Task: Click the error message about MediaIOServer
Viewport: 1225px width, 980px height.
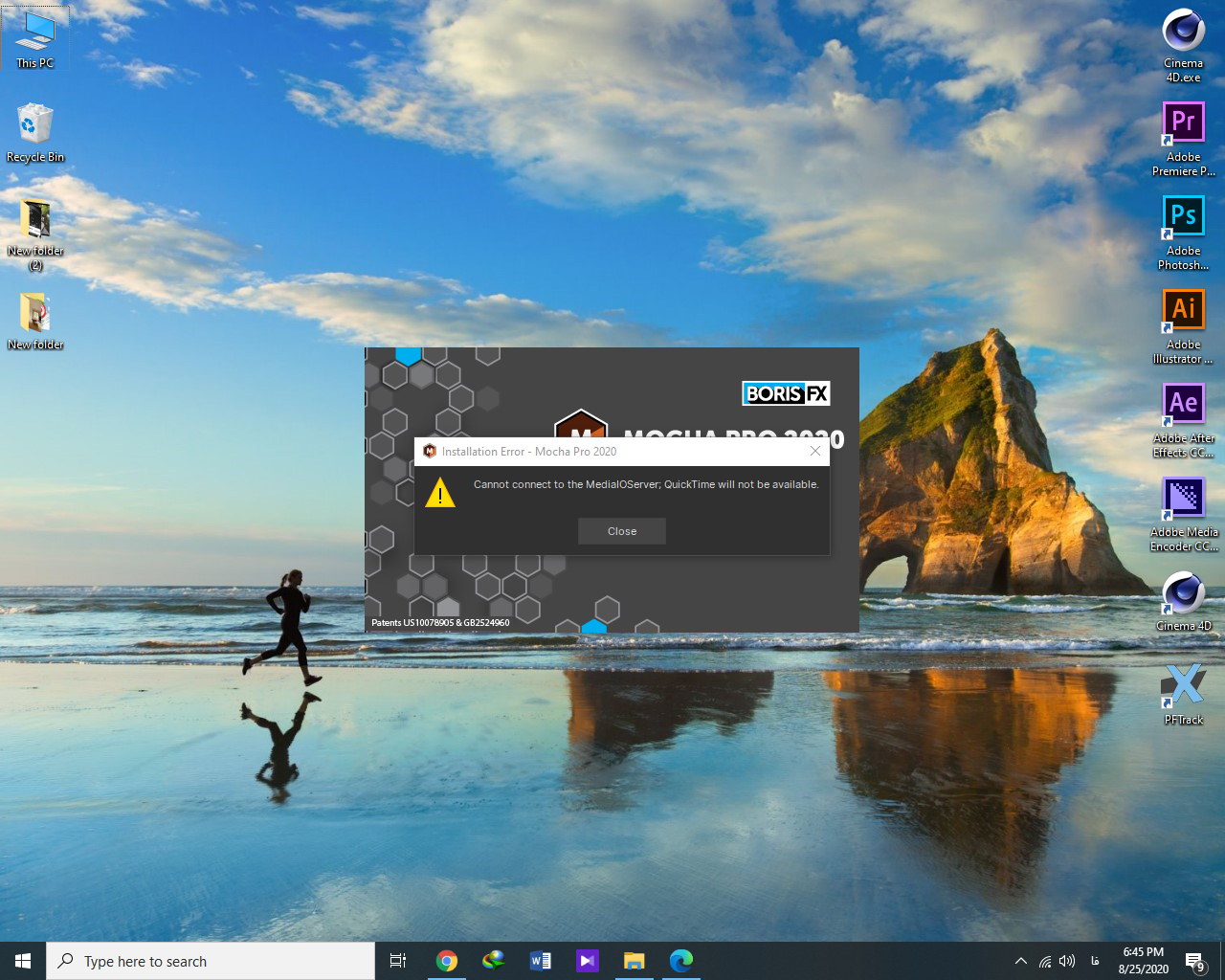Action: [x=646, y=484]
